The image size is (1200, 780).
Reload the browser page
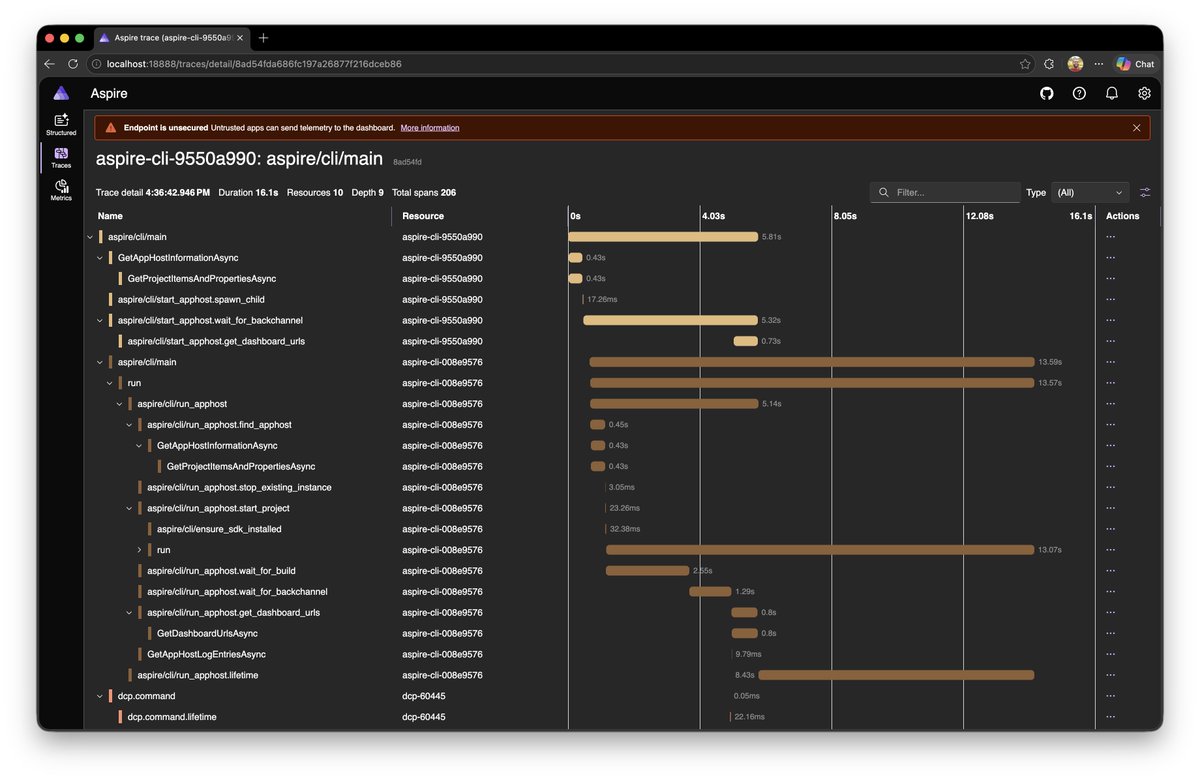pyautogui.click(x=73, y=64)
